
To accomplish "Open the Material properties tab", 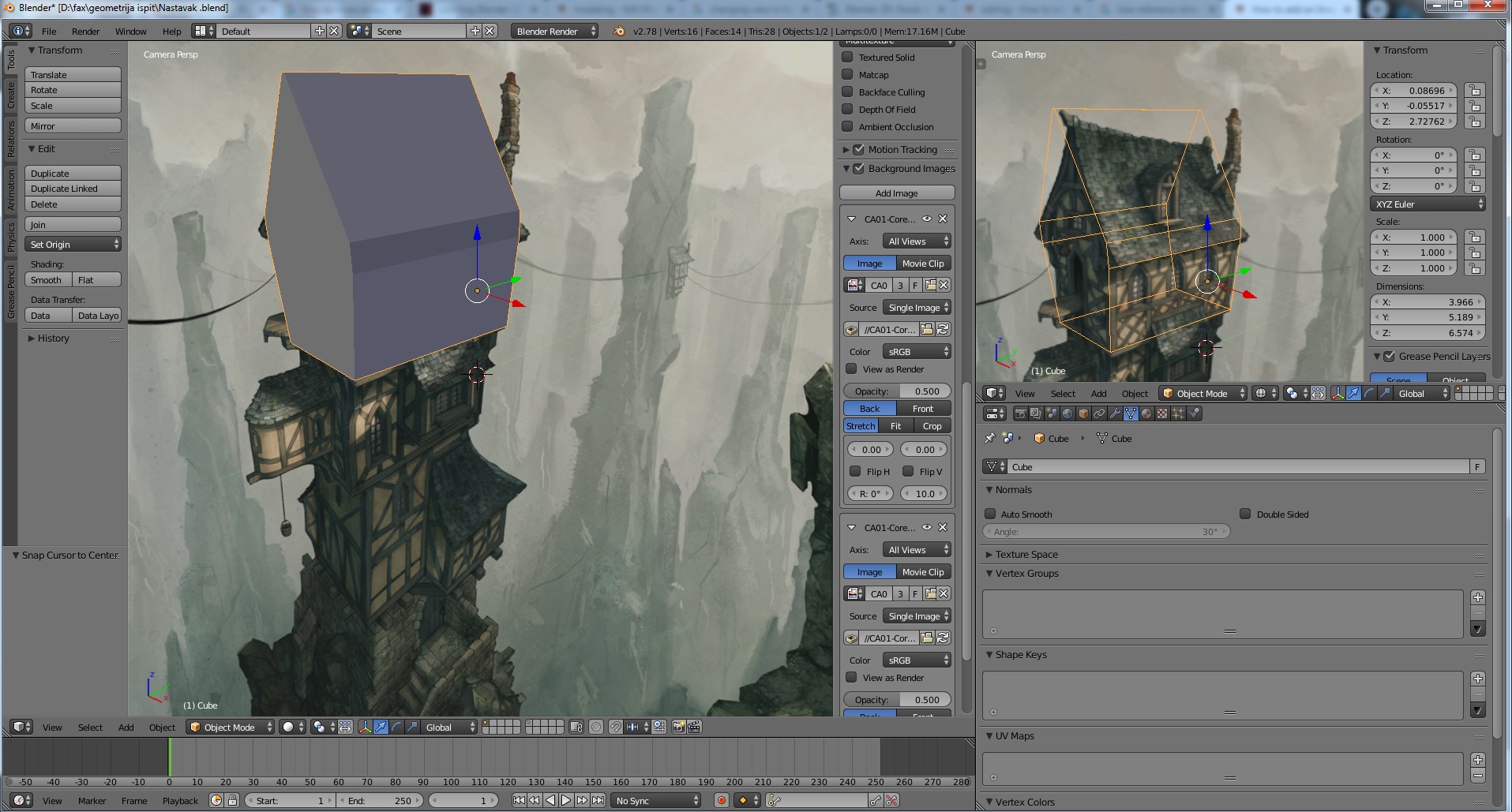I will [x=1146, y=413].
